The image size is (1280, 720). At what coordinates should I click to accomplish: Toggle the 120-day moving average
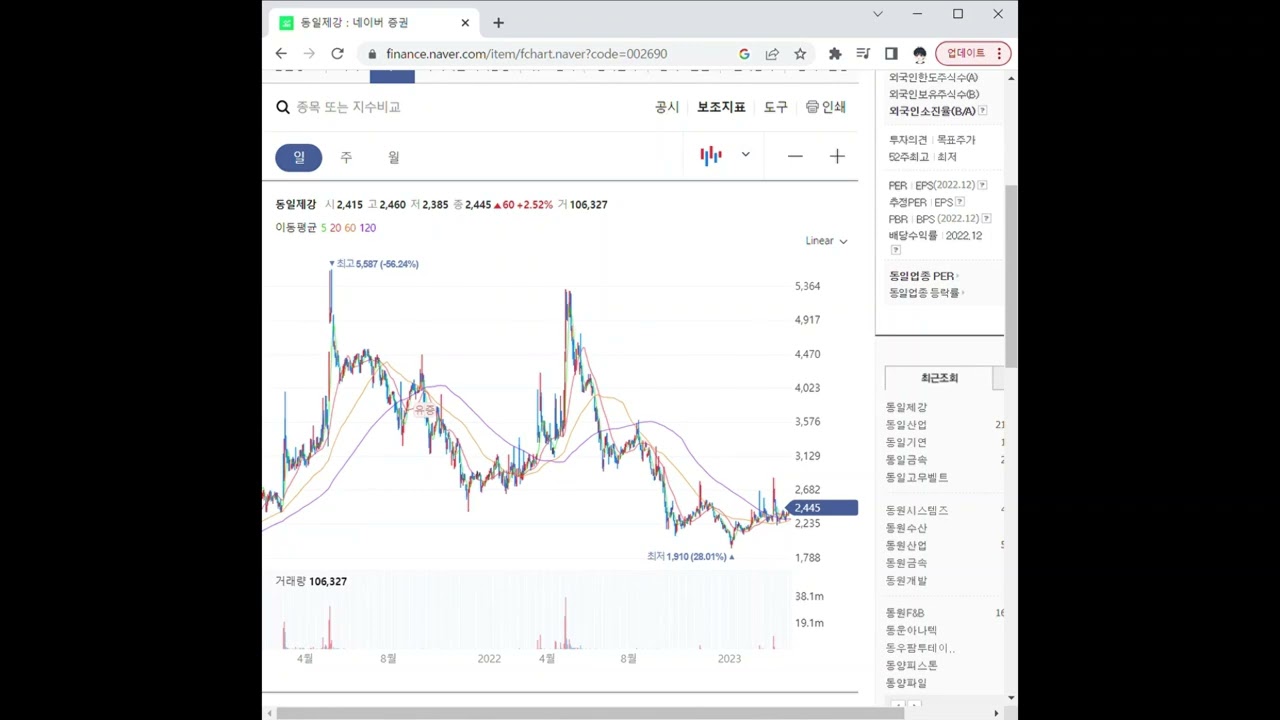coord(367,228)
